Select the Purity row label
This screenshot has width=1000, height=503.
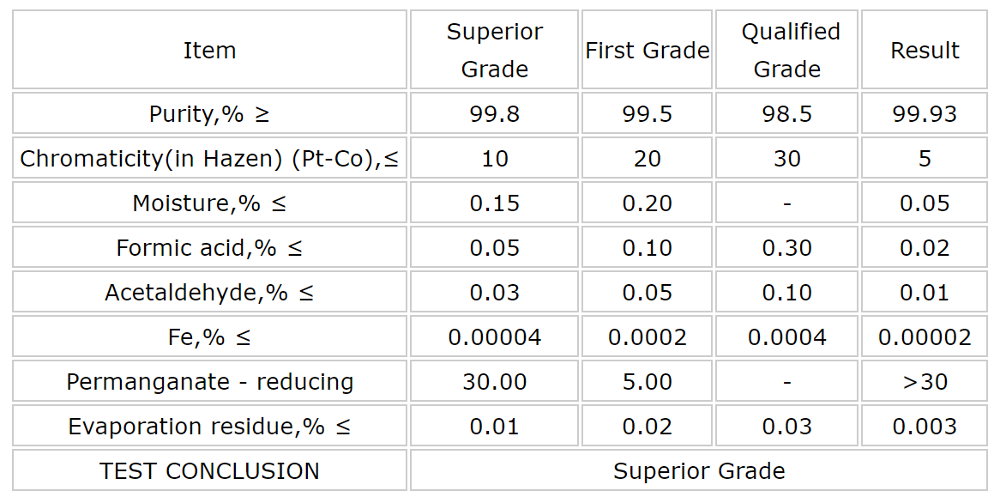coord(210,114)
